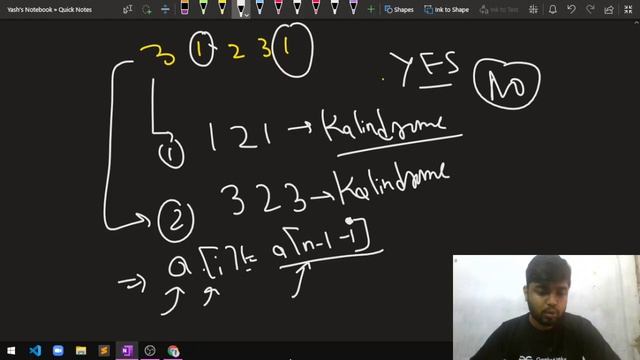The width and height of the screenshot is (640, 360).
Task: Select the green highlighter pen
Action: tap(203, 8)
